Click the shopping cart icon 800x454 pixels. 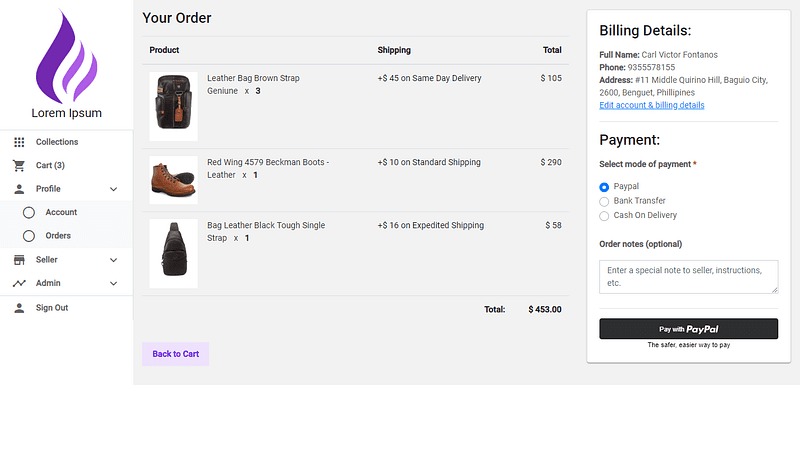[19, 165]
